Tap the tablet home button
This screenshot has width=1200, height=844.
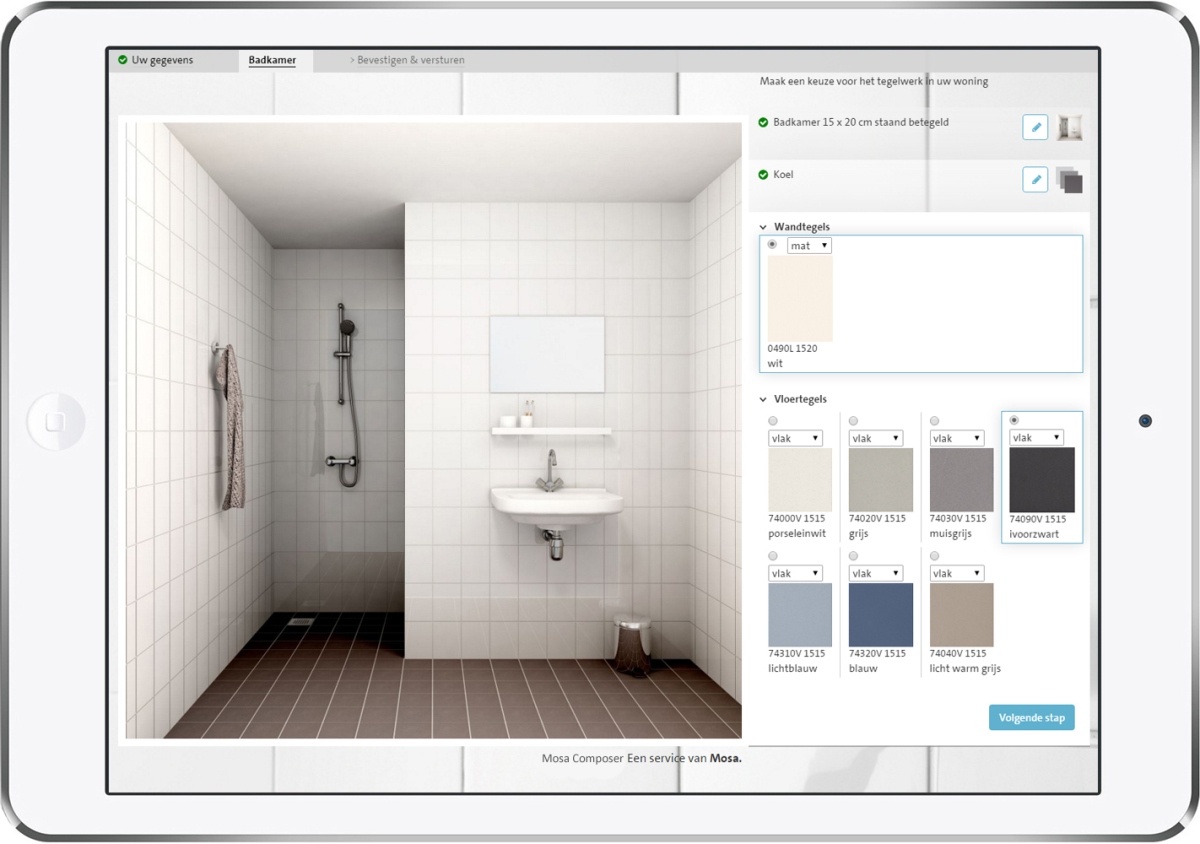coord(56,422)
